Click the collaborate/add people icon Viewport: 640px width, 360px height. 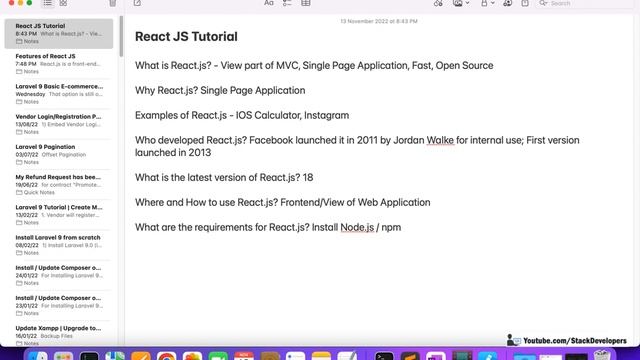pyautogui.click(x=507, y=3)
